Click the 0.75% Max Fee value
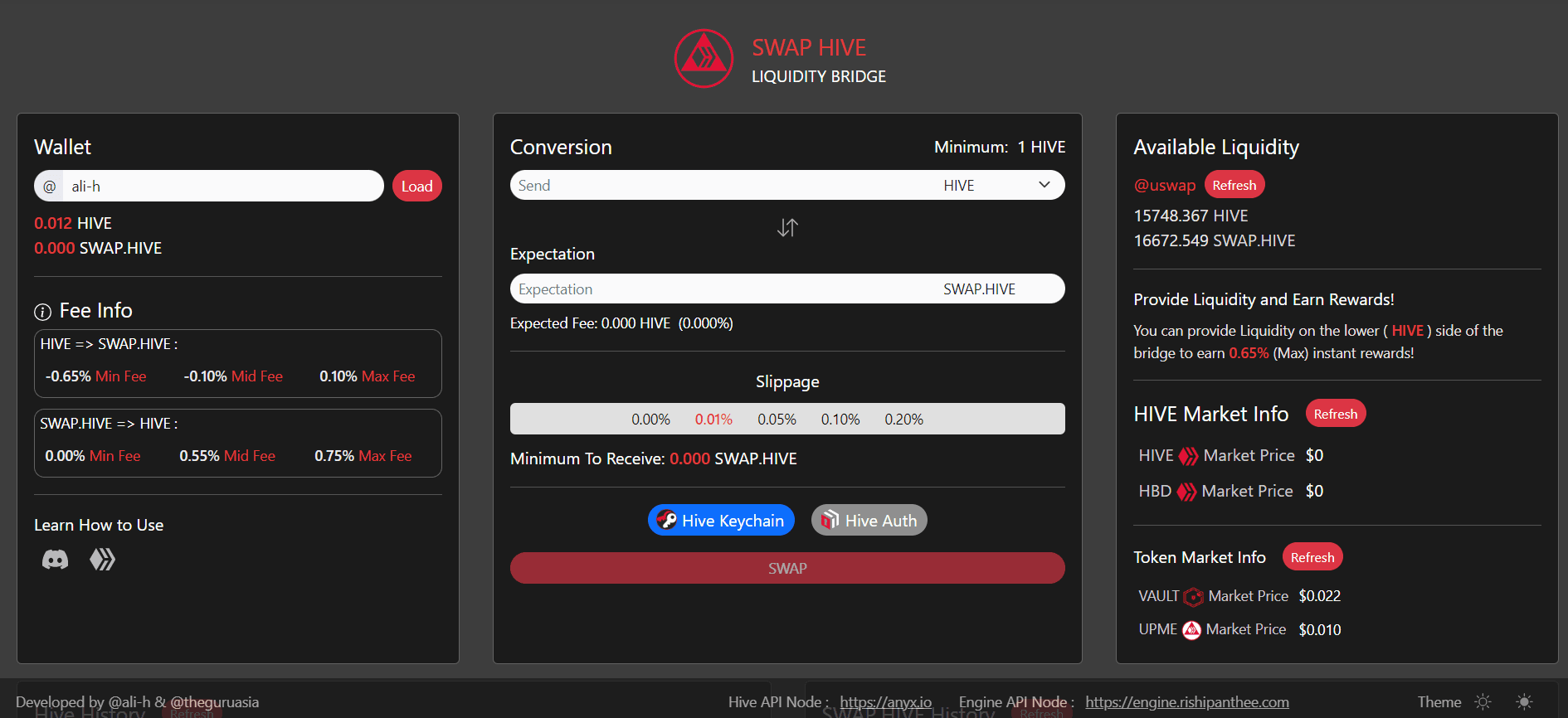This screenshot has height=718, width=1568. (363, 456)
